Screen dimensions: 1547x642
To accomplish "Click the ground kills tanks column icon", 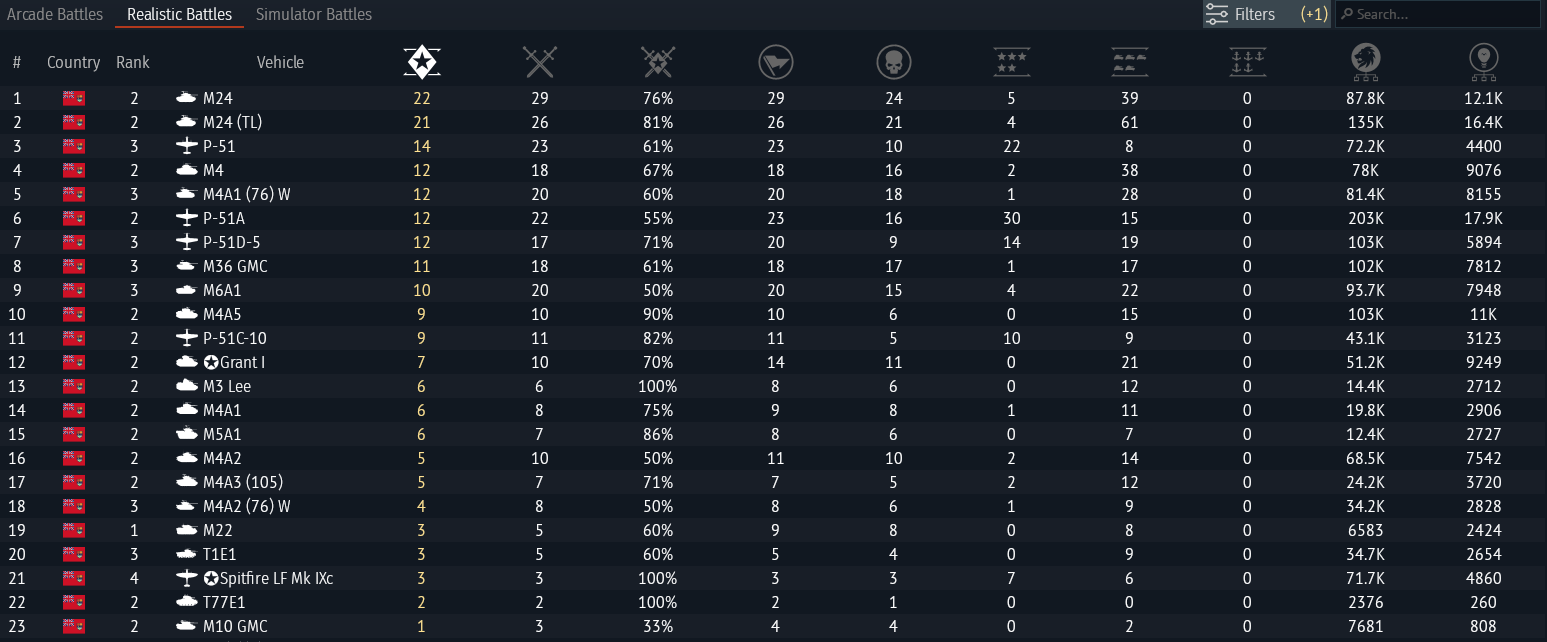I will pyautogui.click(x=1129, y=62).
